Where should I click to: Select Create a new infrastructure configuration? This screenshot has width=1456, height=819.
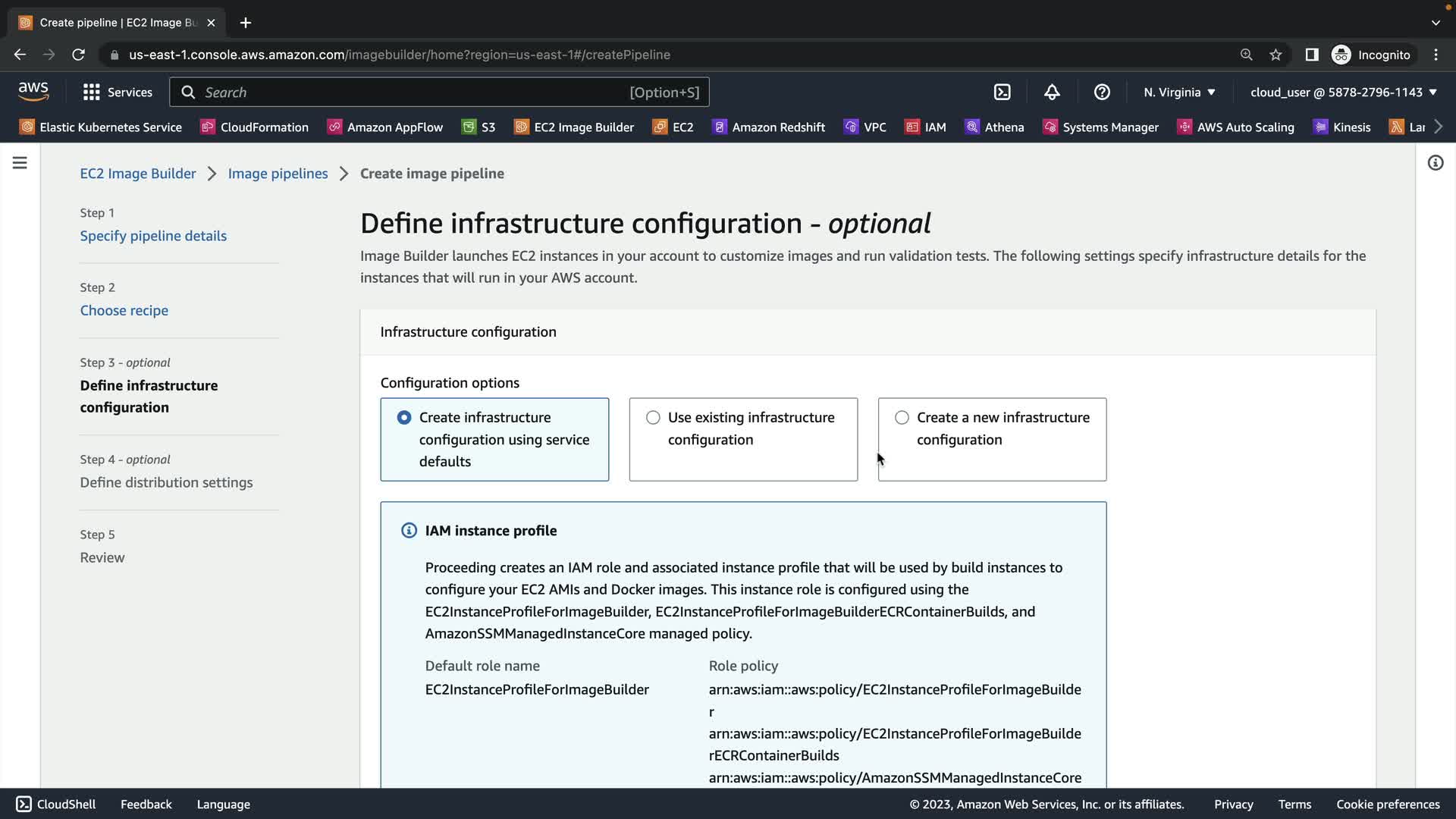[902, 418]
